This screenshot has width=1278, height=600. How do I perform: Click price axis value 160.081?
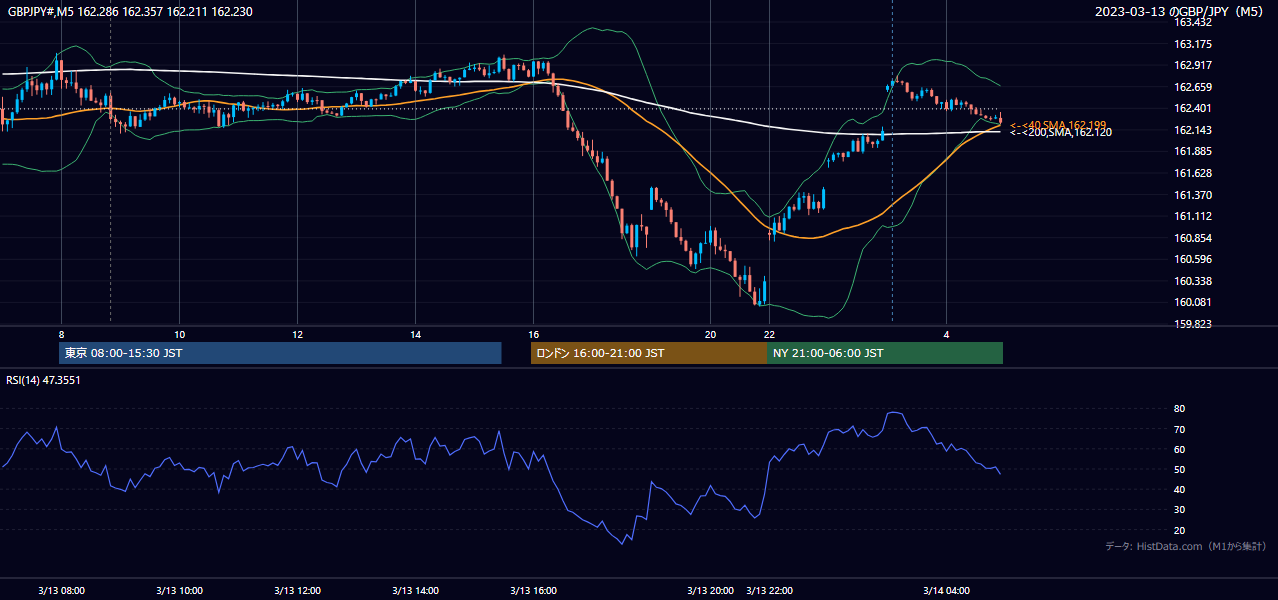click(x=1193, y=302)
